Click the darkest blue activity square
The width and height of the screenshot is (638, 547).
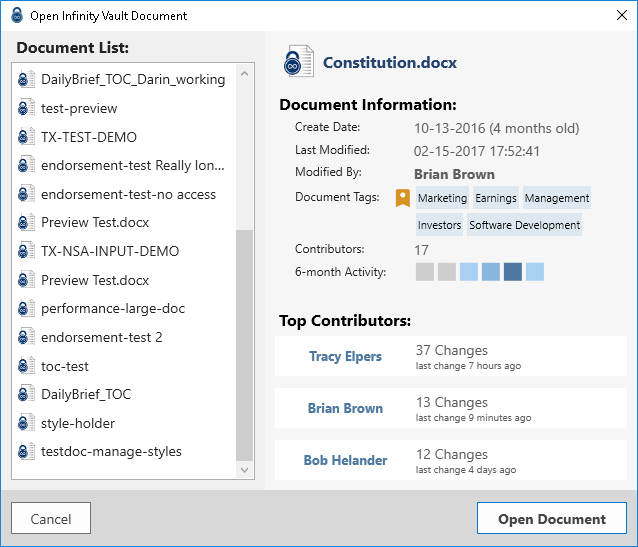pos(513,272)
